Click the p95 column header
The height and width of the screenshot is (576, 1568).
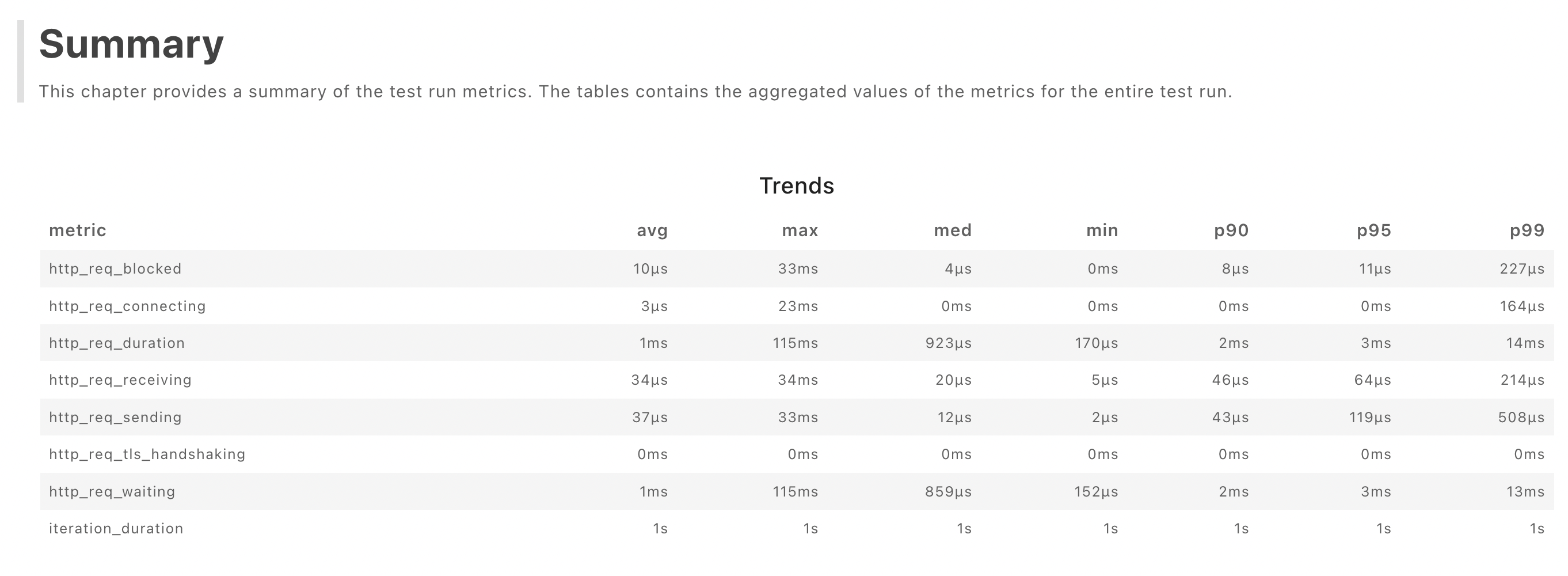tap(1374, 231)
